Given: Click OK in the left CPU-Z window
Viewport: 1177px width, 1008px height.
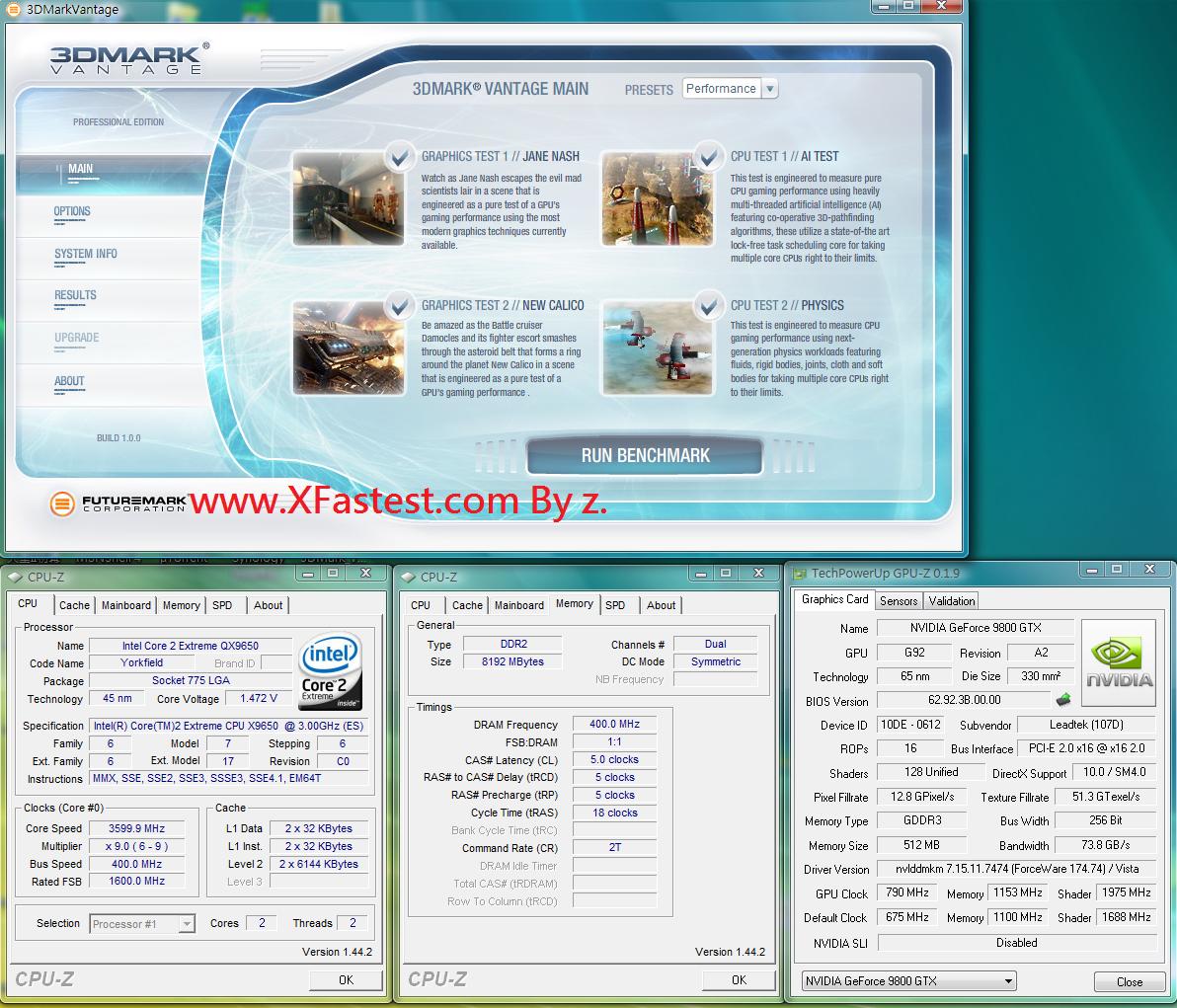Looking at the screenshot, I should (x=346, y=980).
